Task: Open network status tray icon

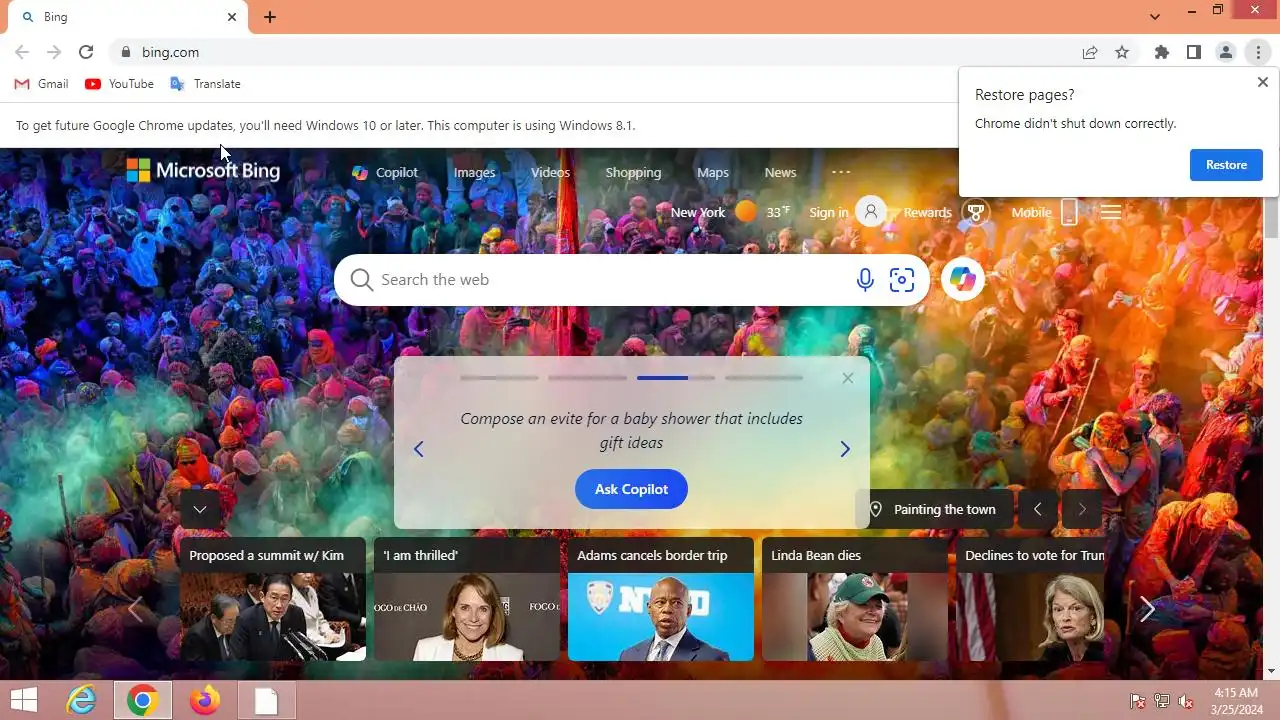Action: point(1162,701)
